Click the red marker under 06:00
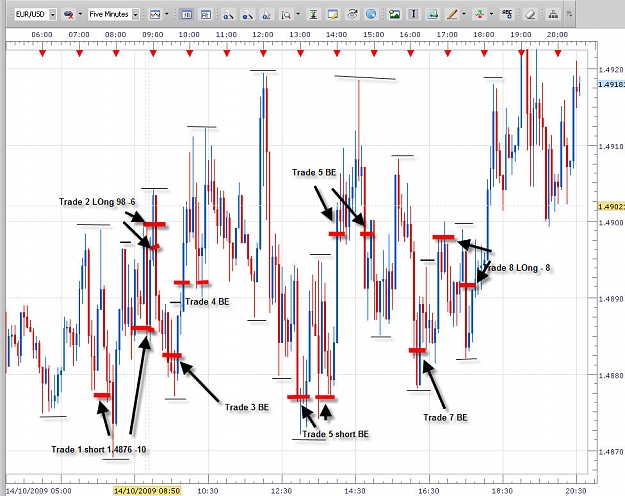The height and width of the screenshot is (496, 625). (42, 53)
